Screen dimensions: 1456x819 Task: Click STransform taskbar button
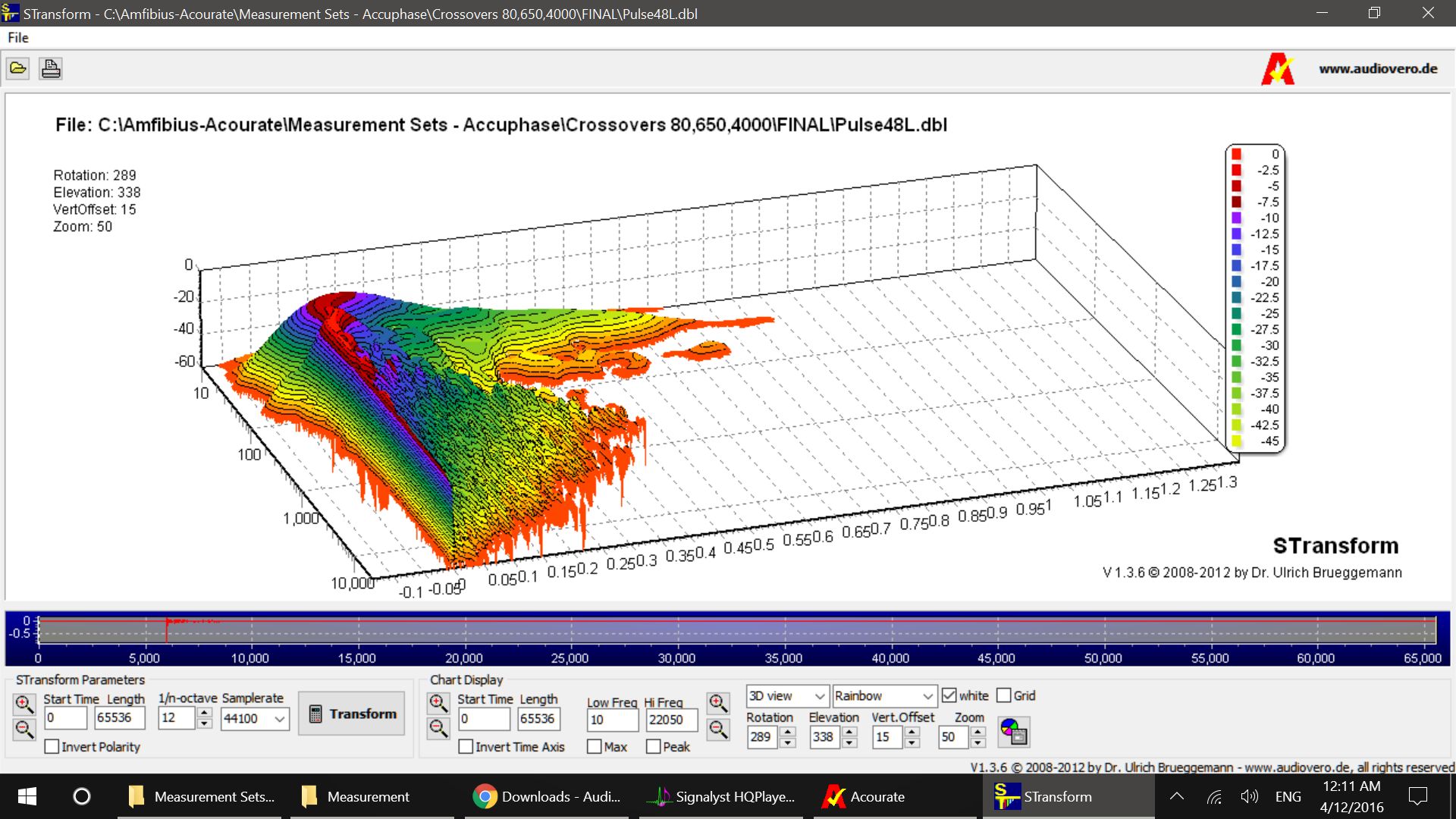[1068, 796]
